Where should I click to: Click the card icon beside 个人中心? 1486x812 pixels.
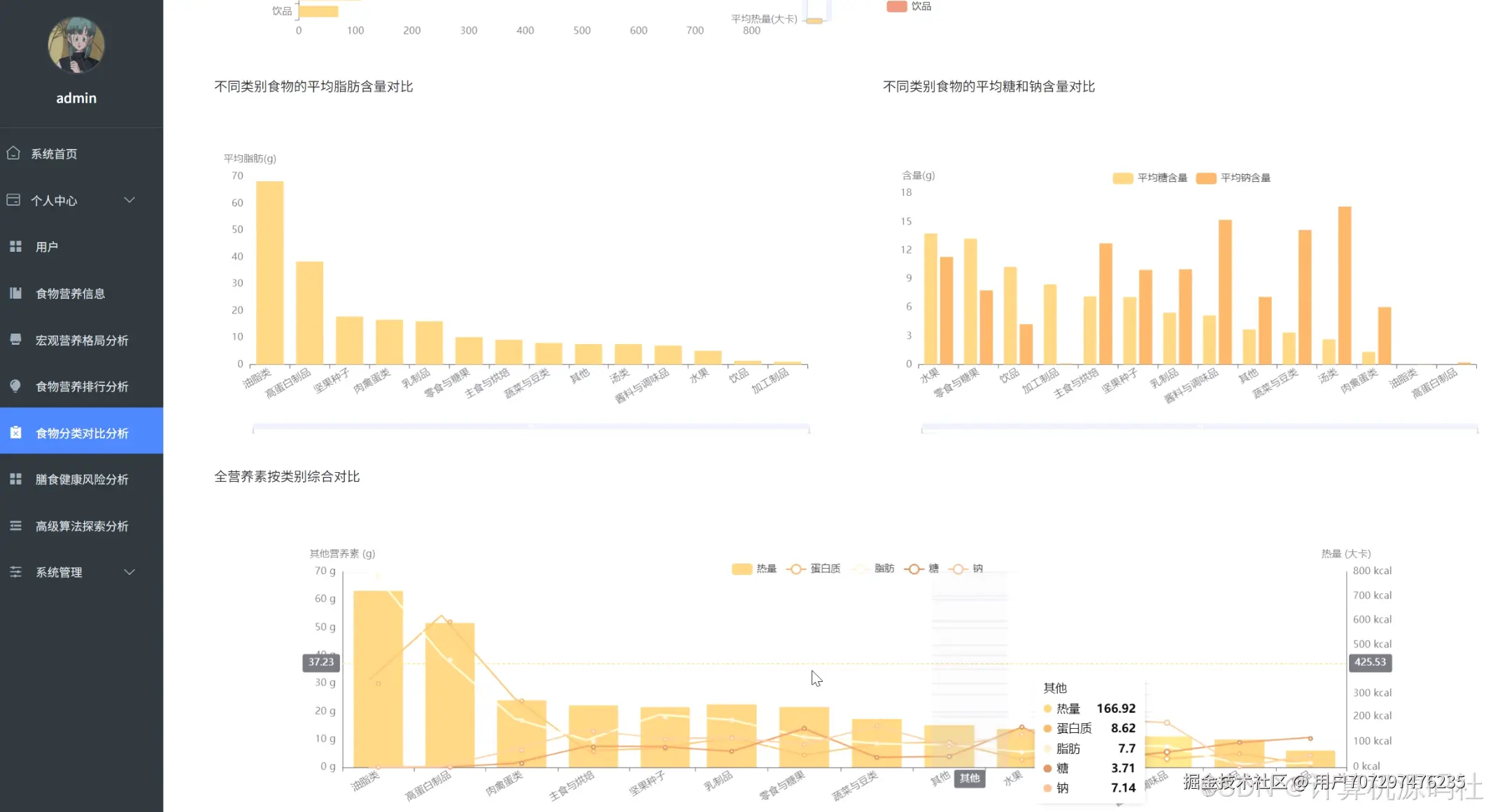pyautogui.click(x=13, y=200)
